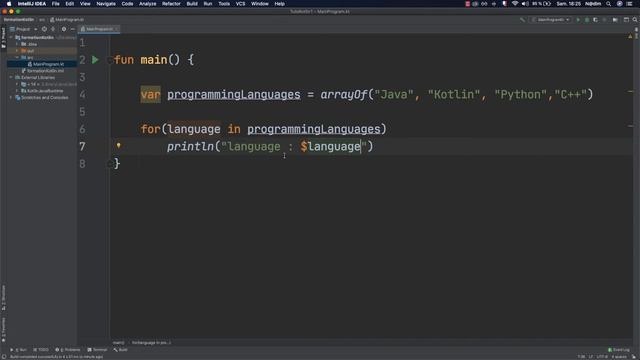640x360 pixels.
Task: Open Project panel settings gear
Action: 64,29
